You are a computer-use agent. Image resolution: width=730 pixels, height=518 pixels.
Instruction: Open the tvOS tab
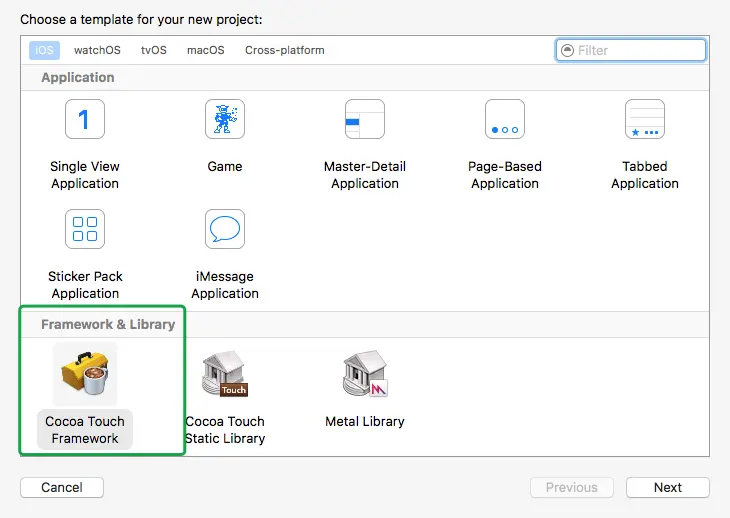[154, 50]
